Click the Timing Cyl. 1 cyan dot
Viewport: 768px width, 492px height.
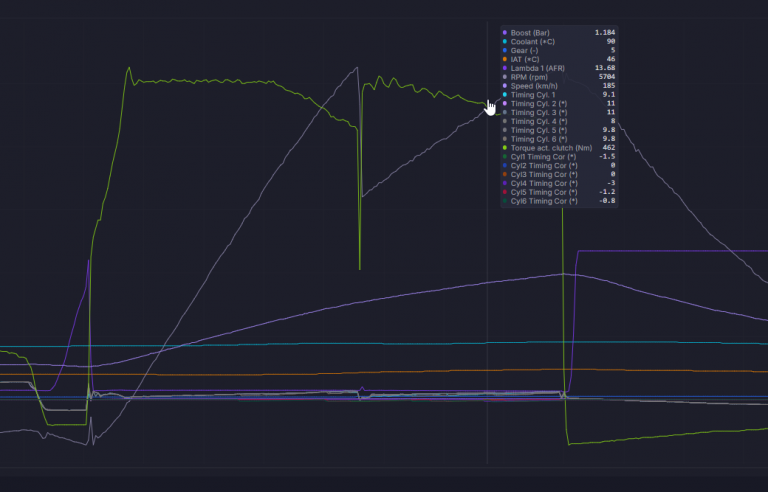point(504,95)
